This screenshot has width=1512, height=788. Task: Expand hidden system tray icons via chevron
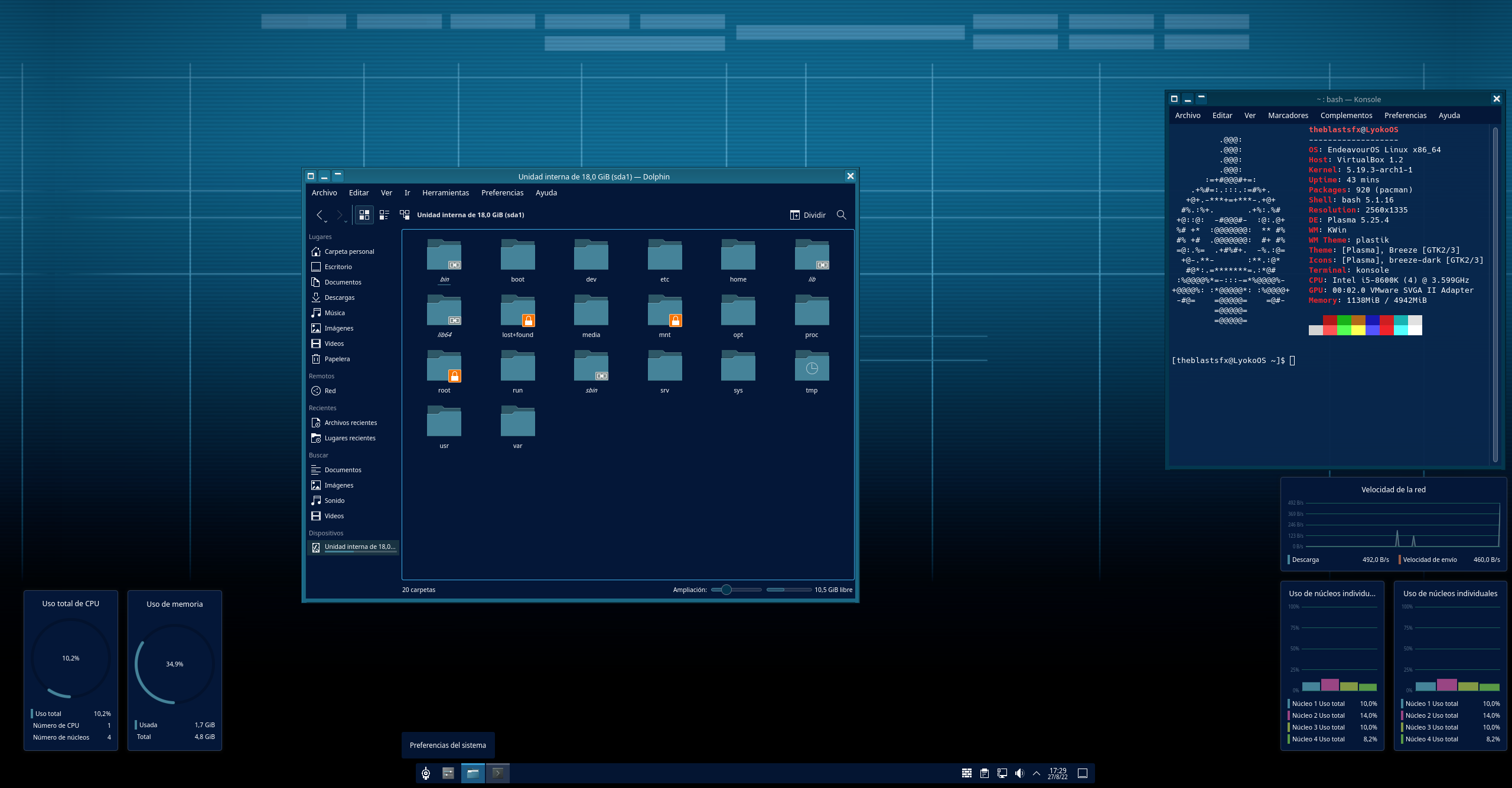(1037, 772)
